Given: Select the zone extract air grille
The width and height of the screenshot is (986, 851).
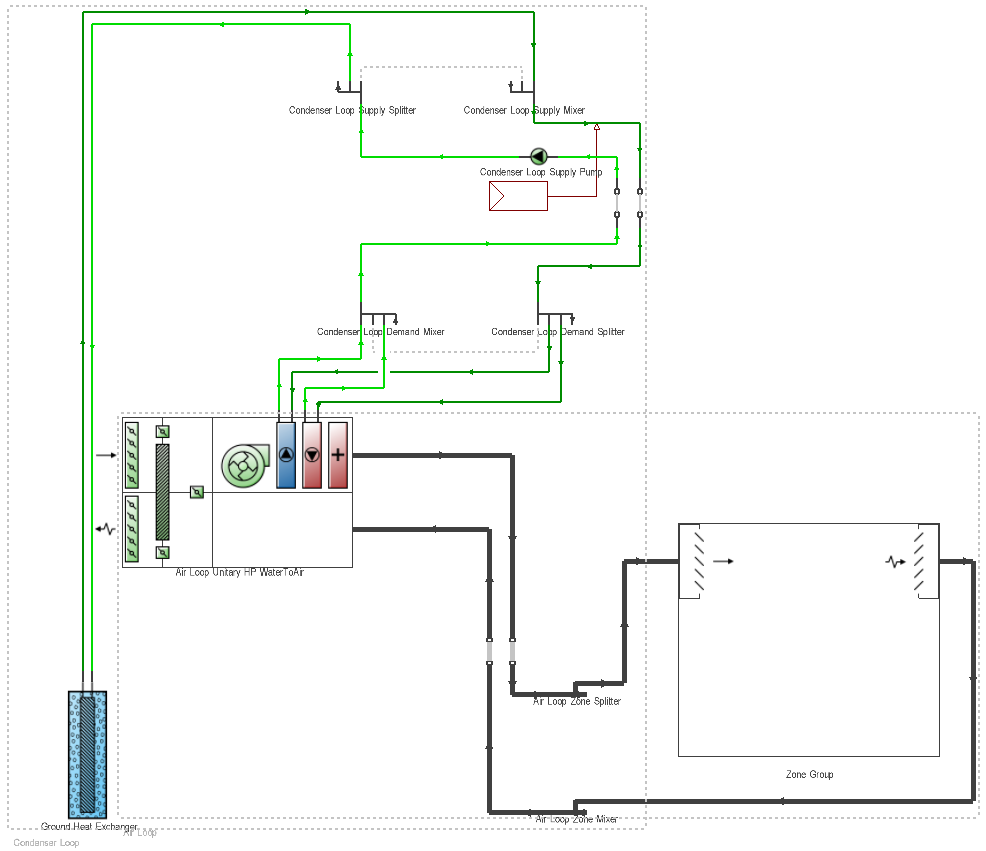Looking at the screenshot, I should coord(927,561).
